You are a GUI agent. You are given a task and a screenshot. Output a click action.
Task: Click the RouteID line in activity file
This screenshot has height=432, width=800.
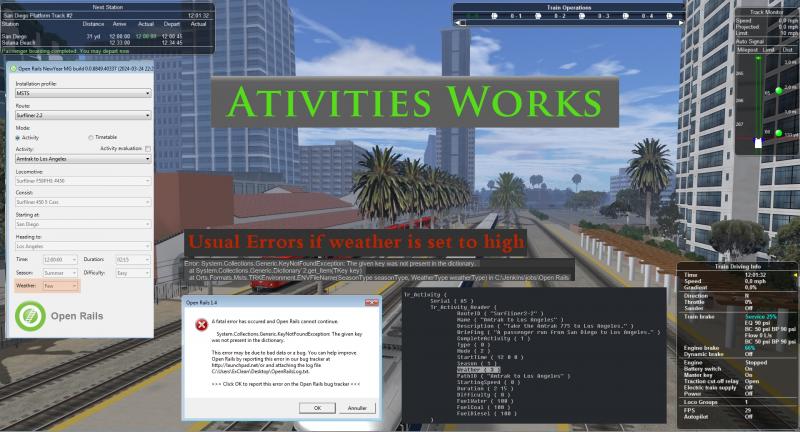(500, 314)
